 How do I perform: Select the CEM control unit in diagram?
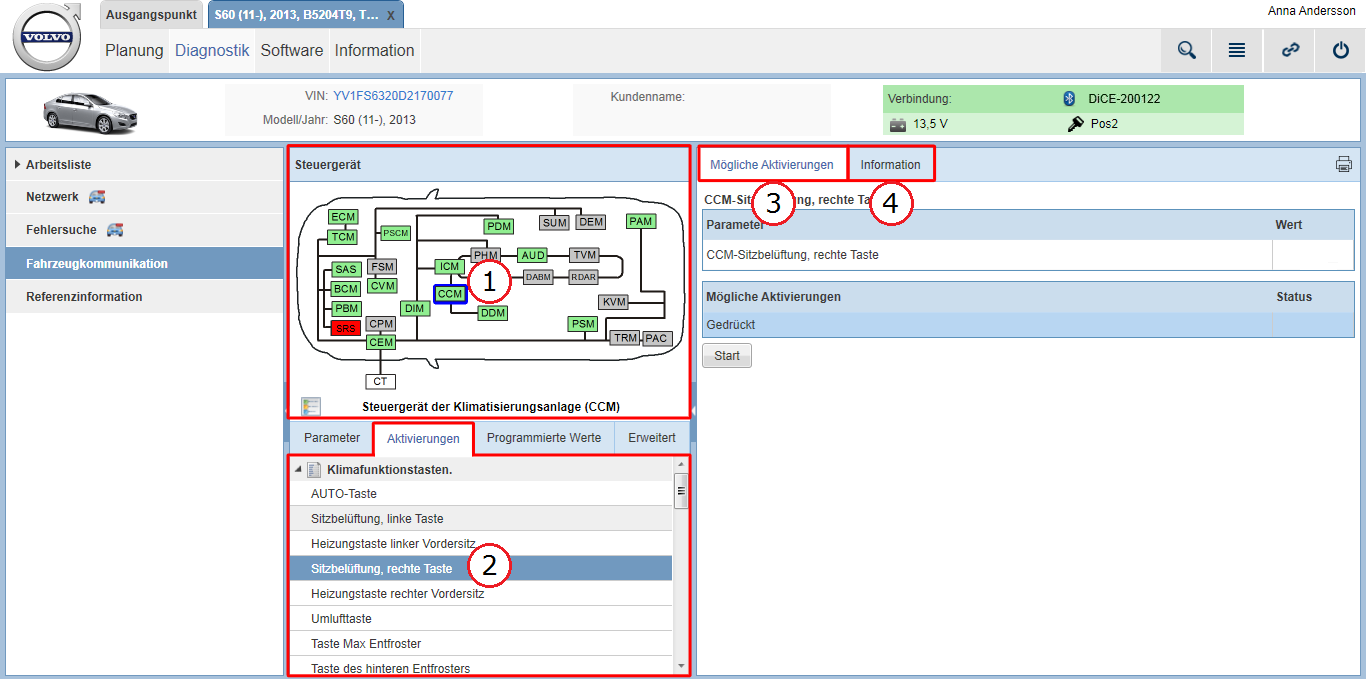[381, 342]
